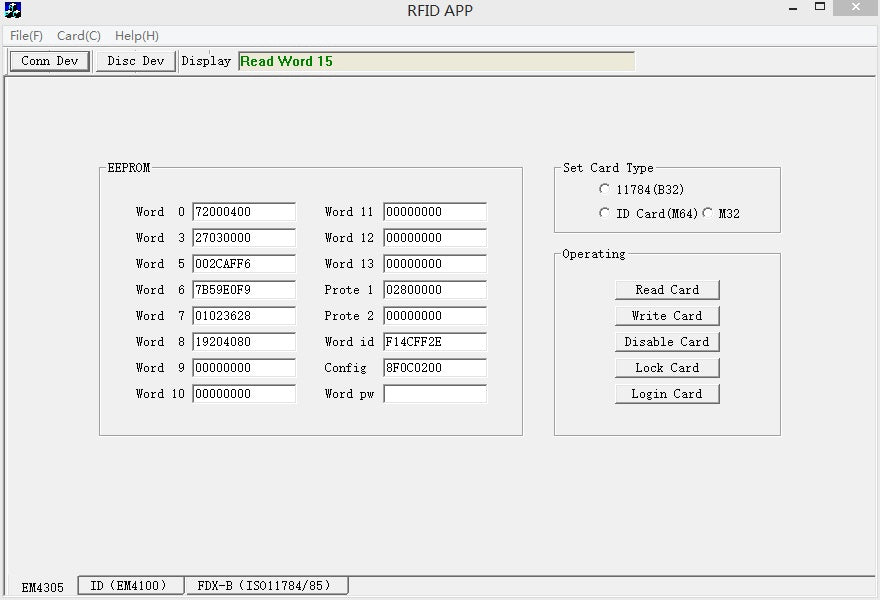Click the Read Card button
Viewport: 880px width, 600px height.
667,290
